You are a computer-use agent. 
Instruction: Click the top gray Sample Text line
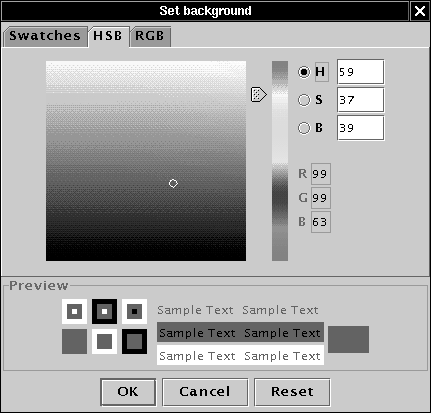(x=238, y=310)
